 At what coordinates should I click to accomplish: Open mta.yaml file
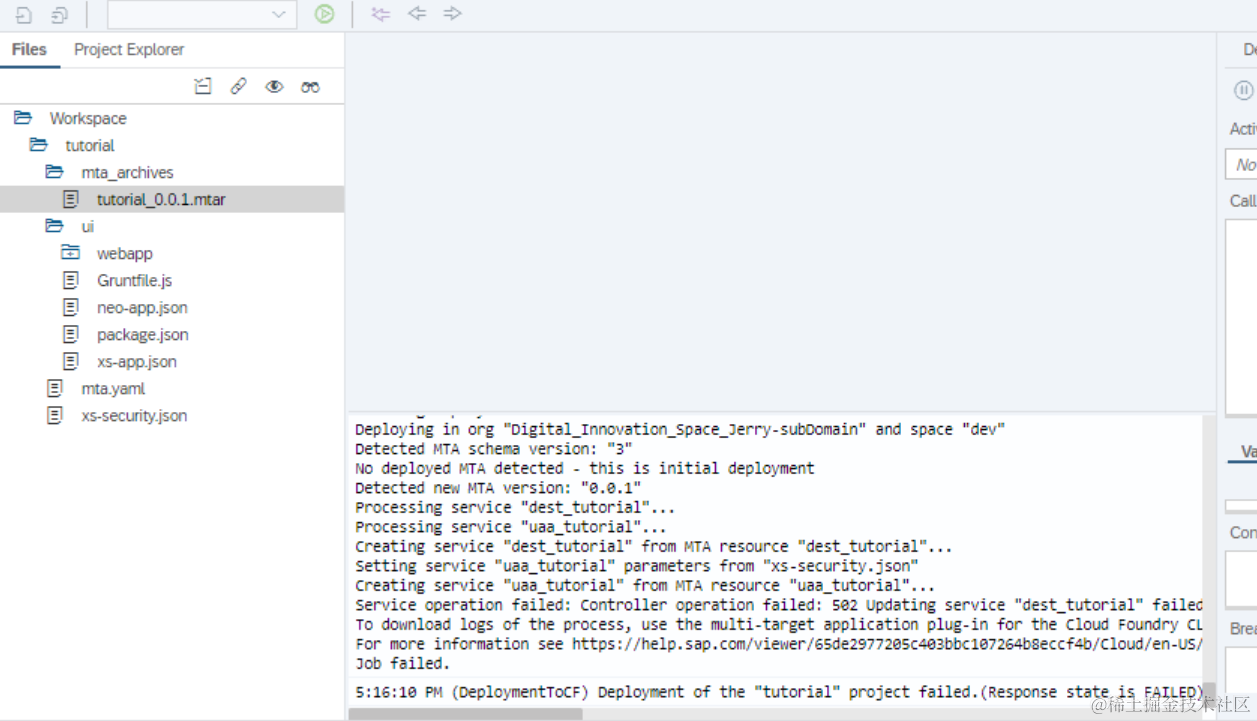113,388
